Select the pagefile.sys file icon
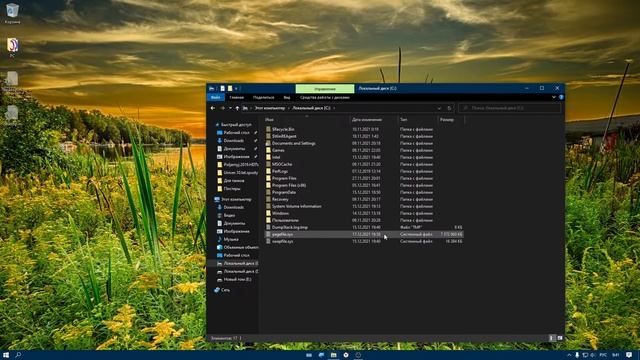Screen dimensions: 640x360 pyautogui.click(x=268, y=234)
